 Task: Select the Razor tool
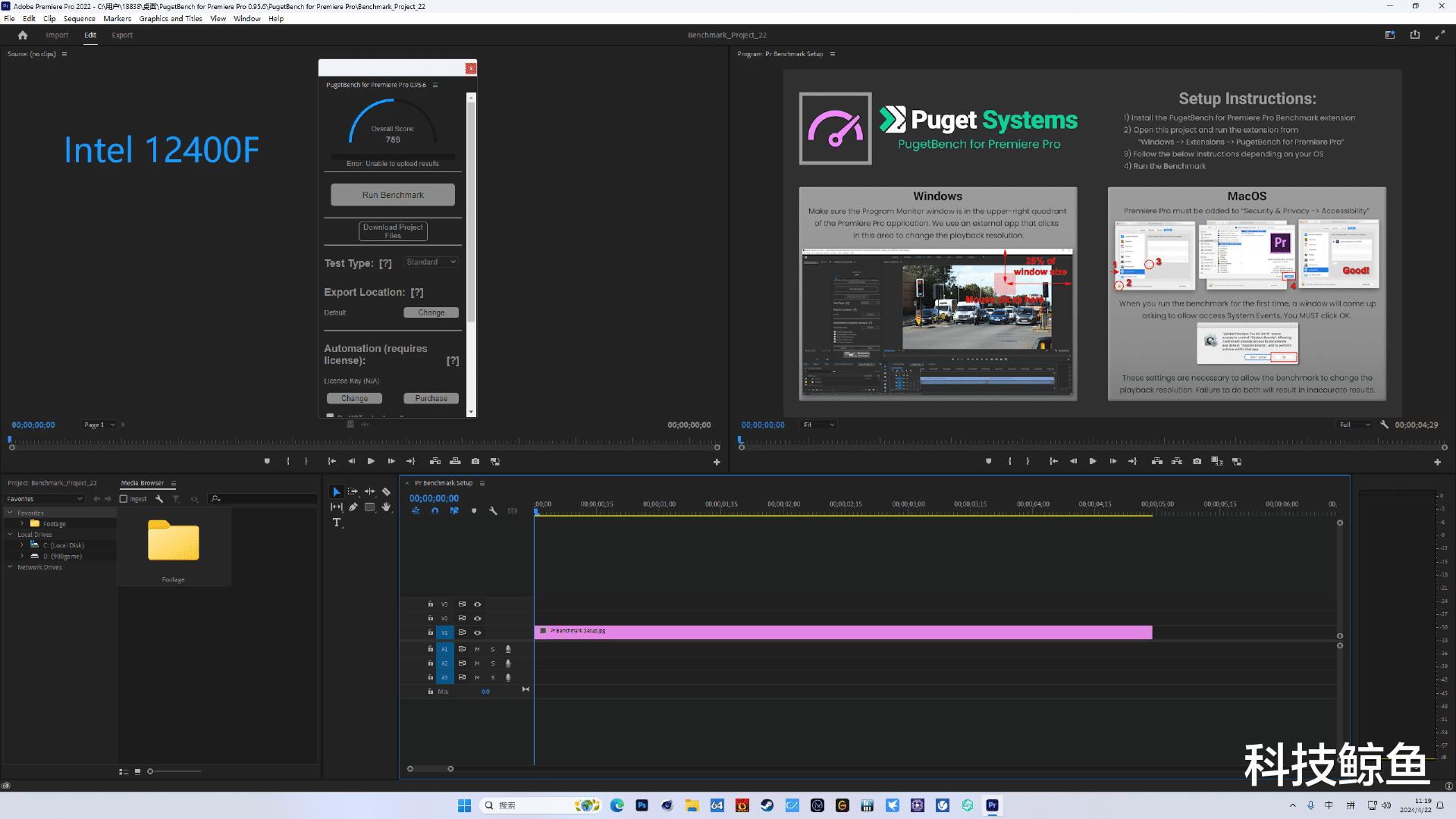(386, 491)
